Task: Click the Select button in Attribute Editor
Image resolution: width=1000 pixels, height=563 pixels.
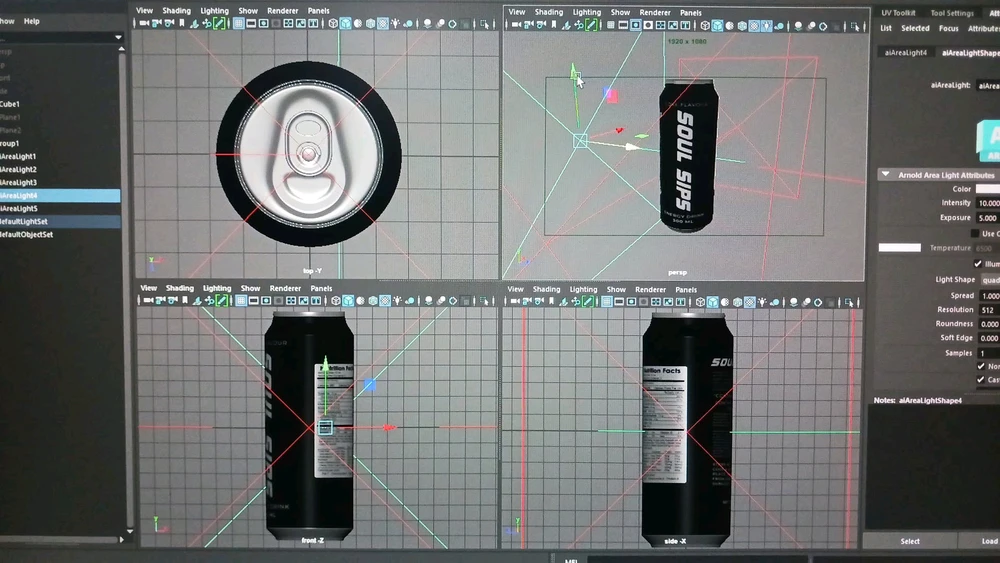Action: click(x=910, y=541)
